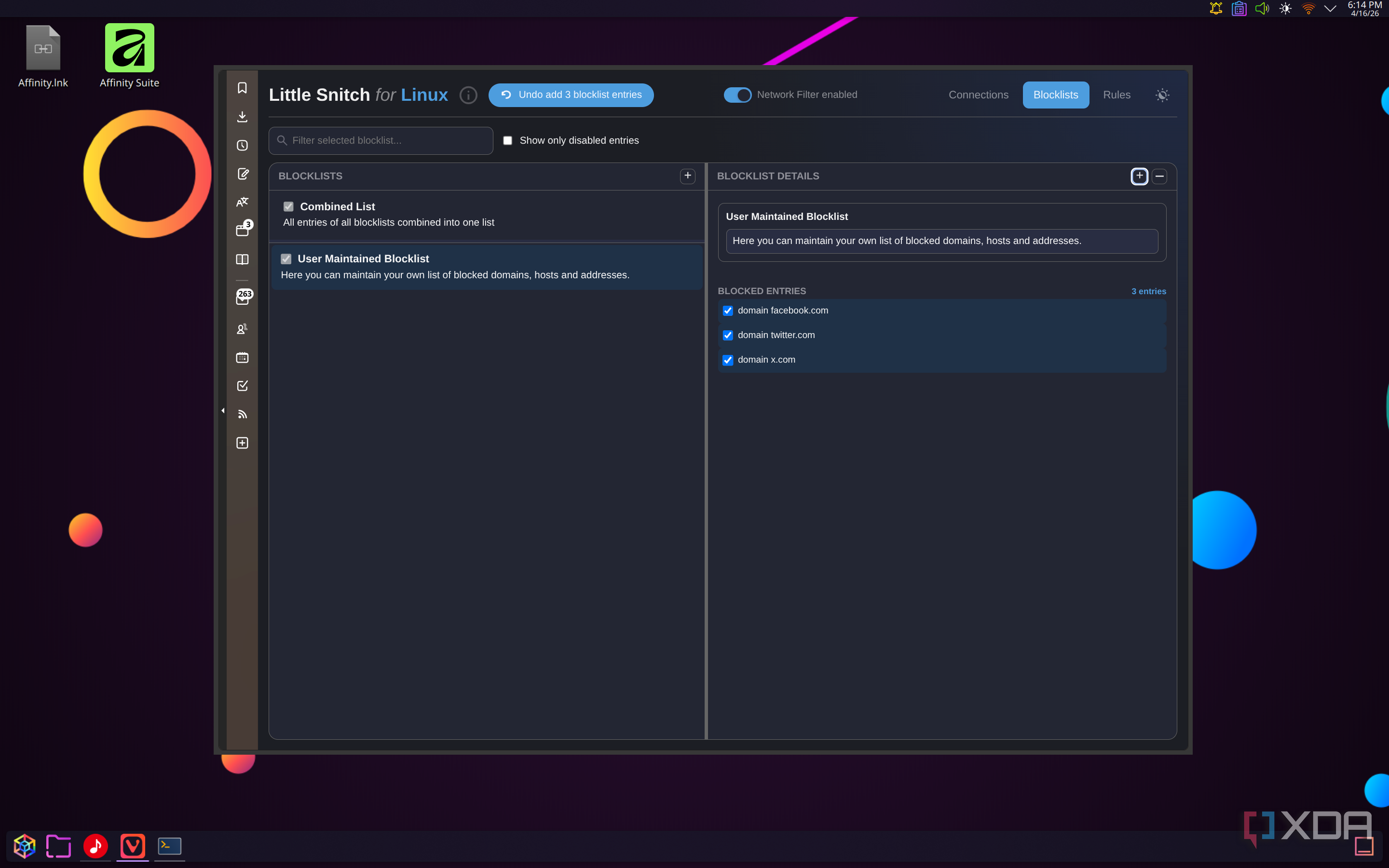Toggle the light/dark theme sun icon
Viewport: 1389px width, 868px height.
pos(1162,95)
